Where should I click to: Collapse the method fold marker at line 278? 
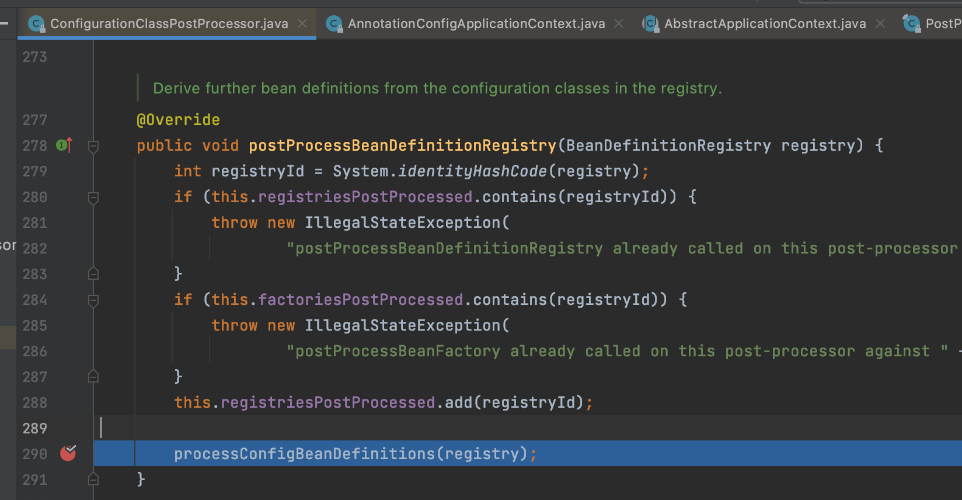(x=93, y=146)
